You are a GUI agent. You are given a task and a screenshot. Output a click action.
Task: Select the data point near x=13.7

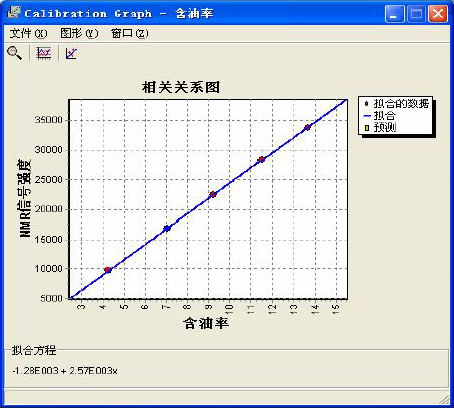tap(307, 127)
